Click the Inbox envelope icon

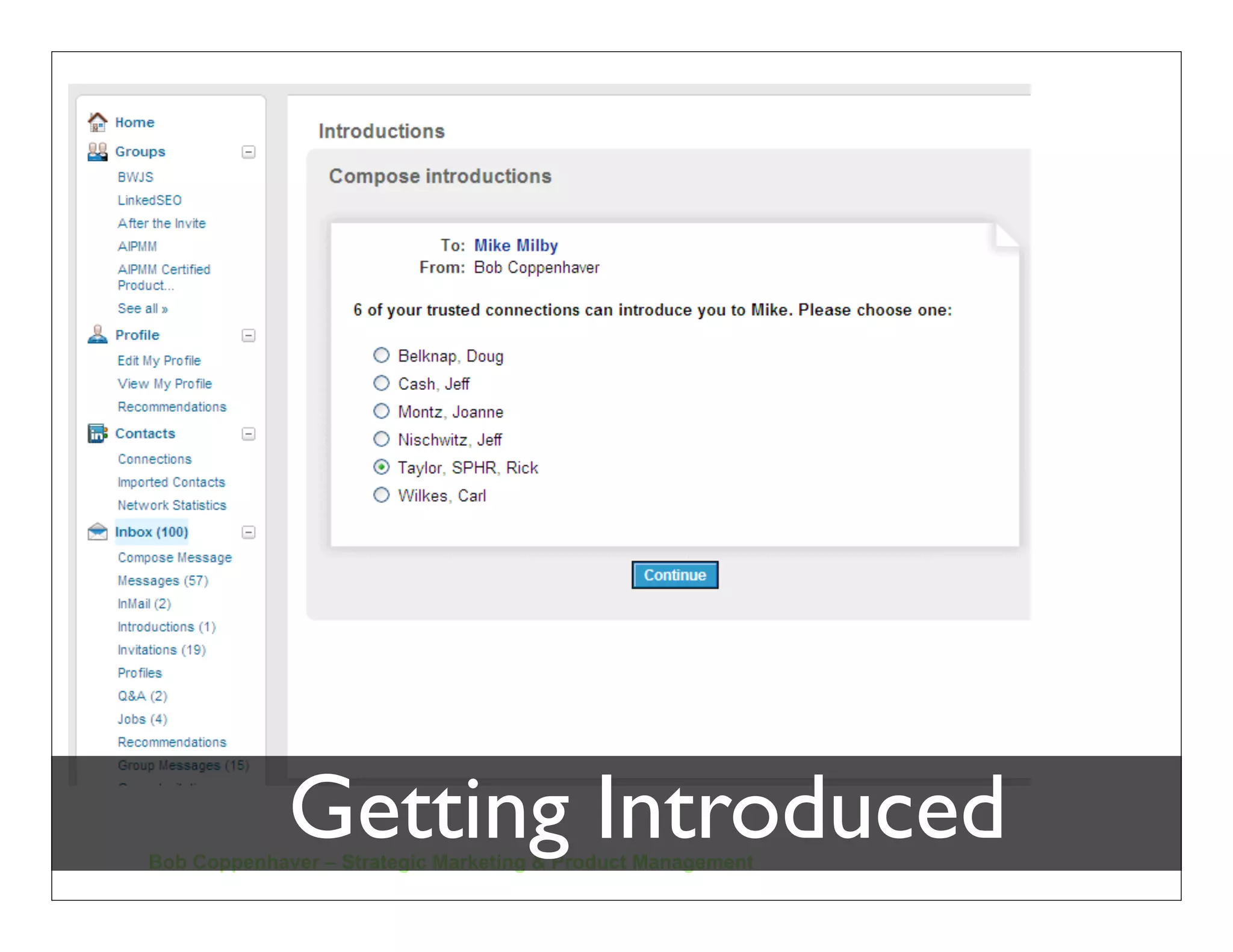(x=98, y=532)
